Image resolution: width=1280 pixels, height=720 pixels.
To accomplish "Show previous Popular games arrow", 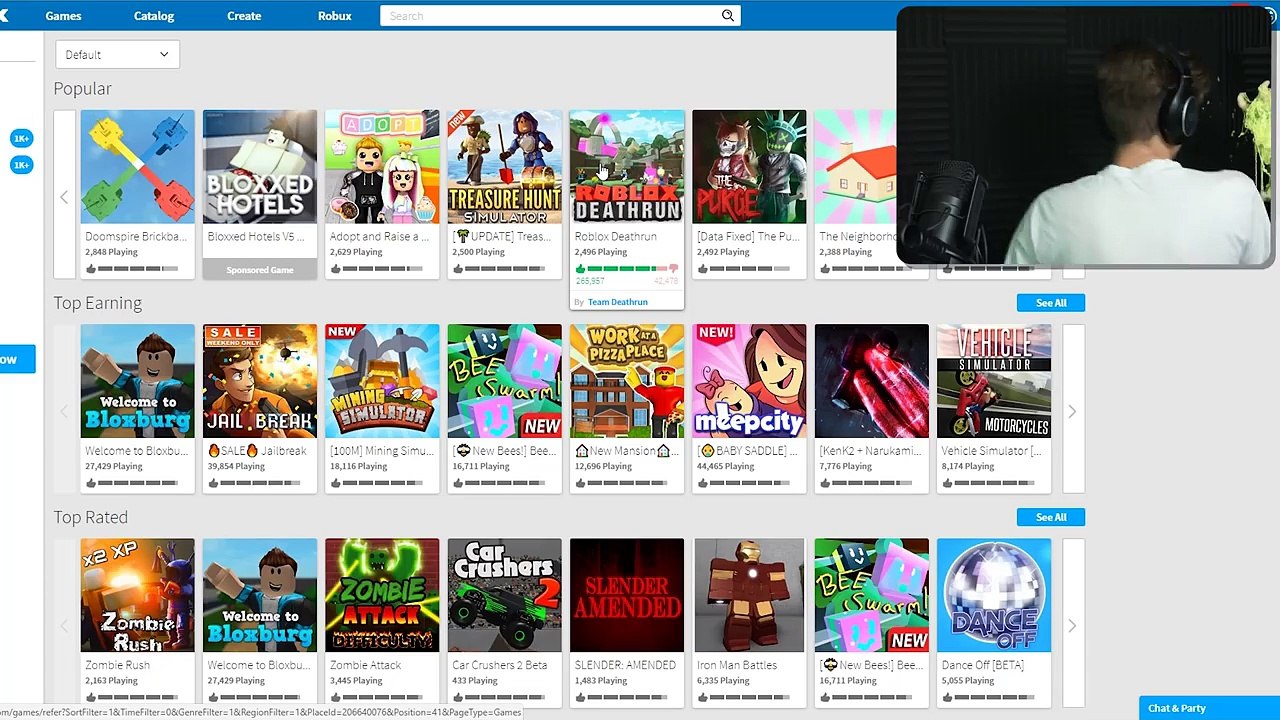I will click(x=64, y=197).
